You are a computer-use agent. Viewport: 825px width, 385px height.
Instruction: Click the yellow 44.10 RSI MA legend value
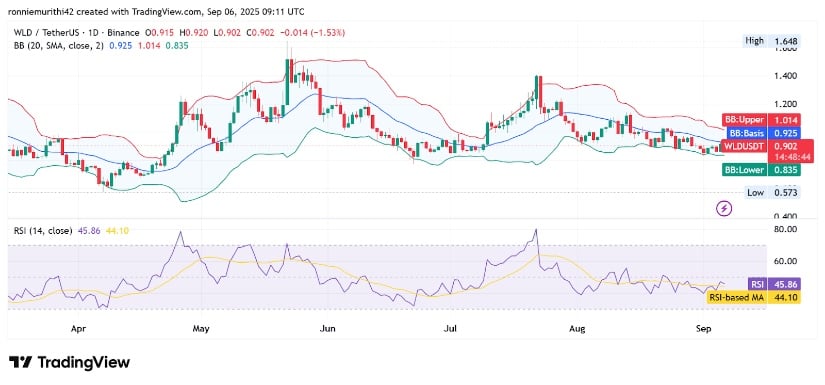coord(117,230)
